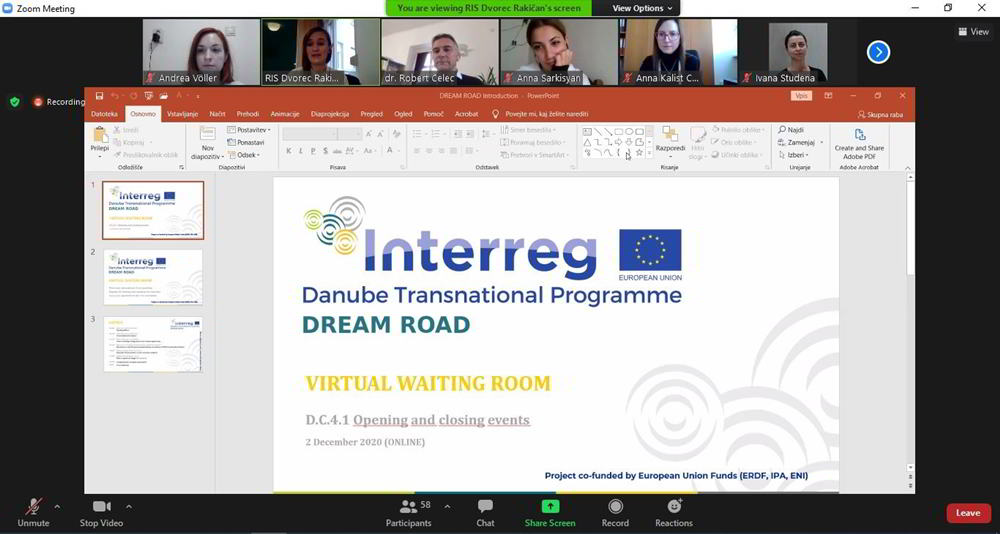The width and height of the screenshot is (1000, 534).
Task: Select the star shape in shapes gallery
Action: 639,153
